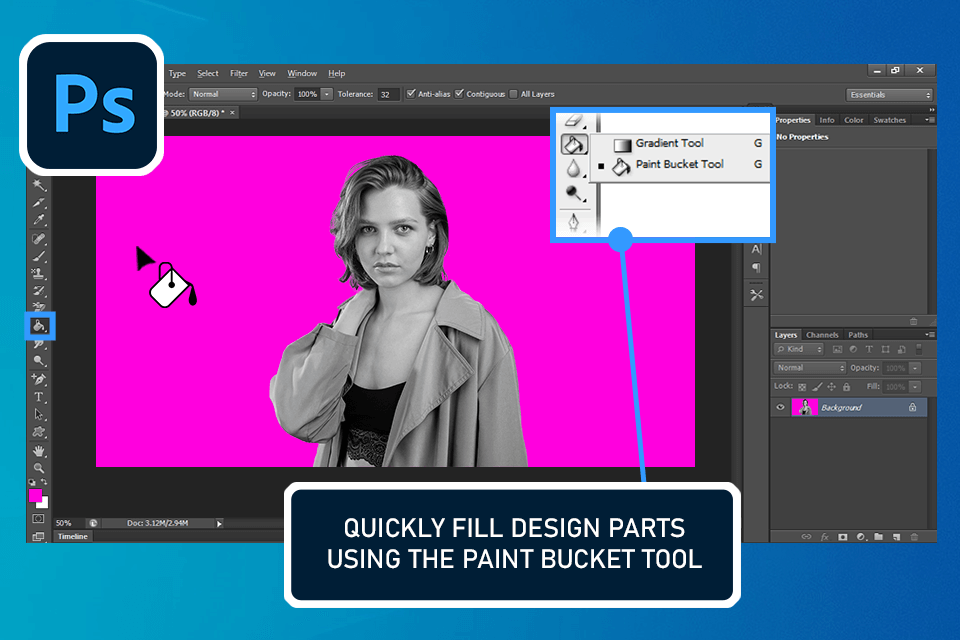Image resolution: width=960 pixels, height=640 pixels.
Task: Open the Character panel icon
Action: pos(757,249)
